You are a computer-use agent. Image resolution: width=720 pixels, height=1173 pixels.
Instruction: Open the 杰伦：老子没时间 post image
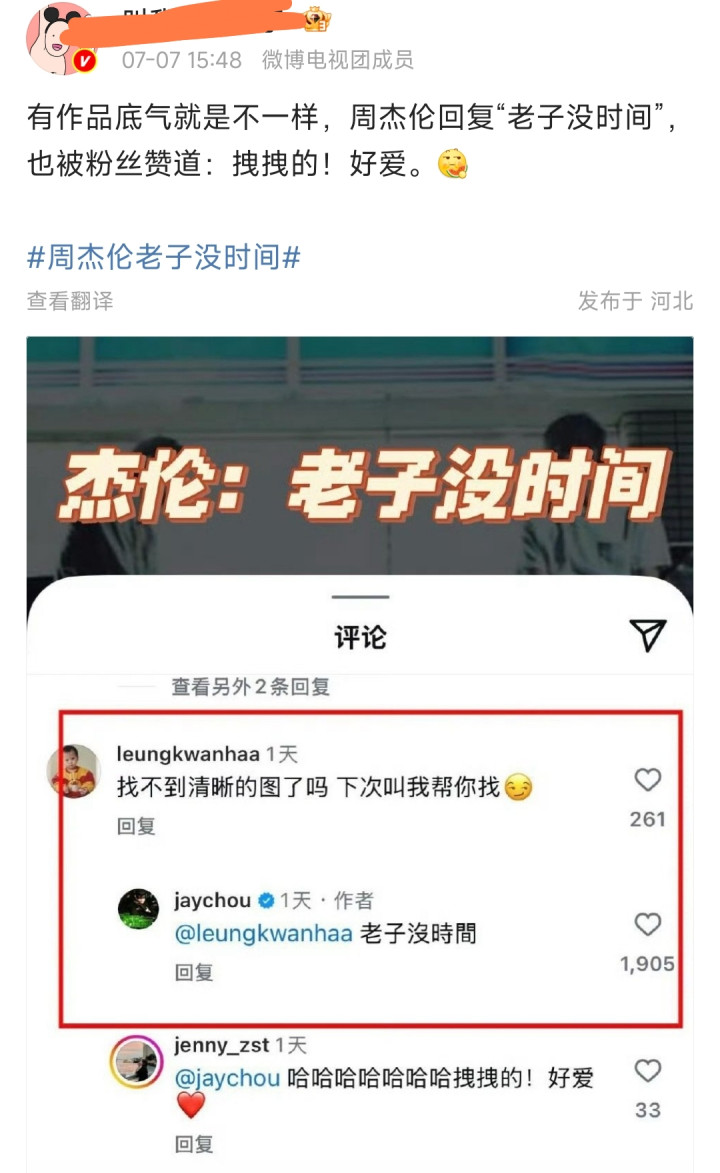tap(360, 456)
